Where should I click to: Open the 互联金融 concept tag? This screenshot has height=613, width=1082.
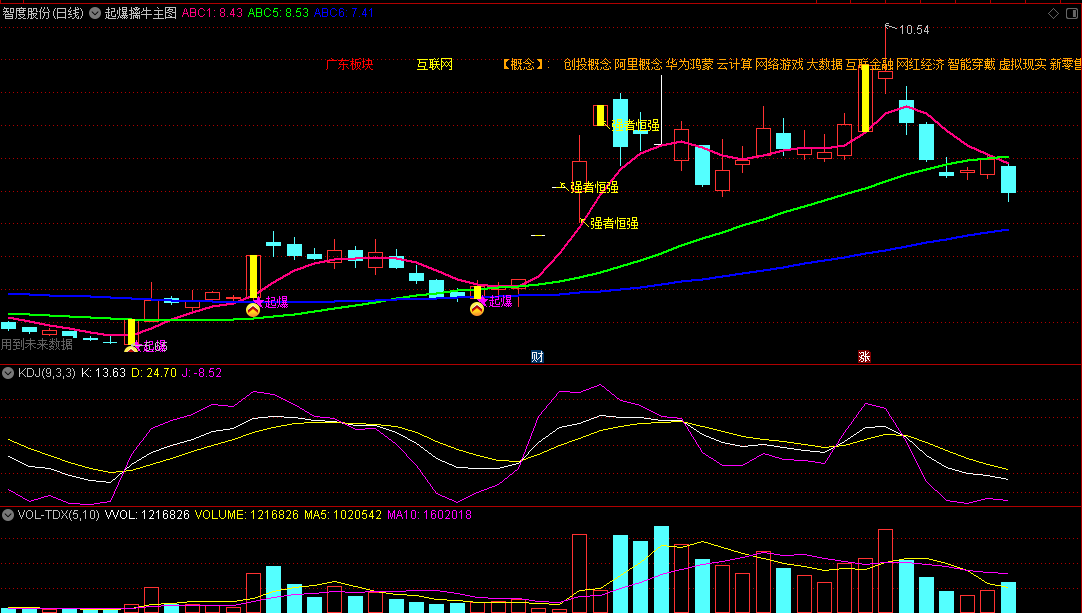click(x=869, y=64)
